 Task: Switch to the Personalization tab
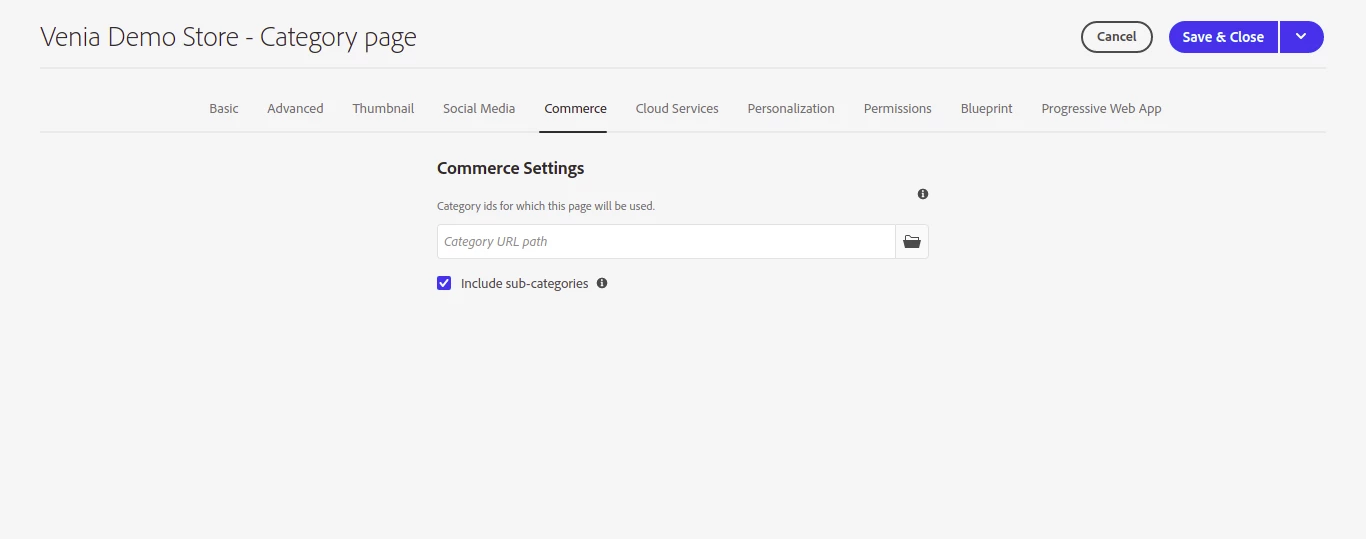click(791, 108)
